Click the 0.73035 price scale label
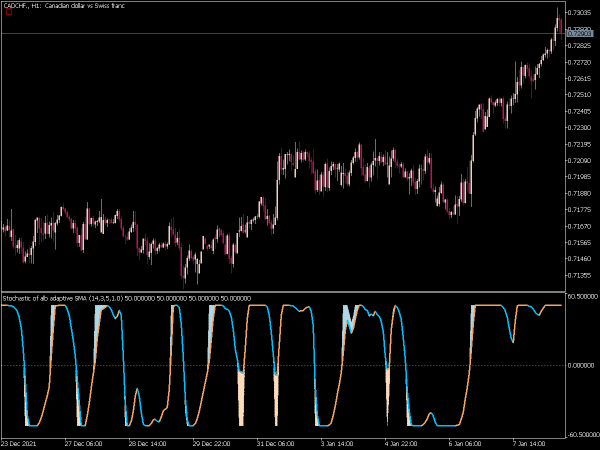This screenshot has height=450, width=600. click(x=579, y=13)
